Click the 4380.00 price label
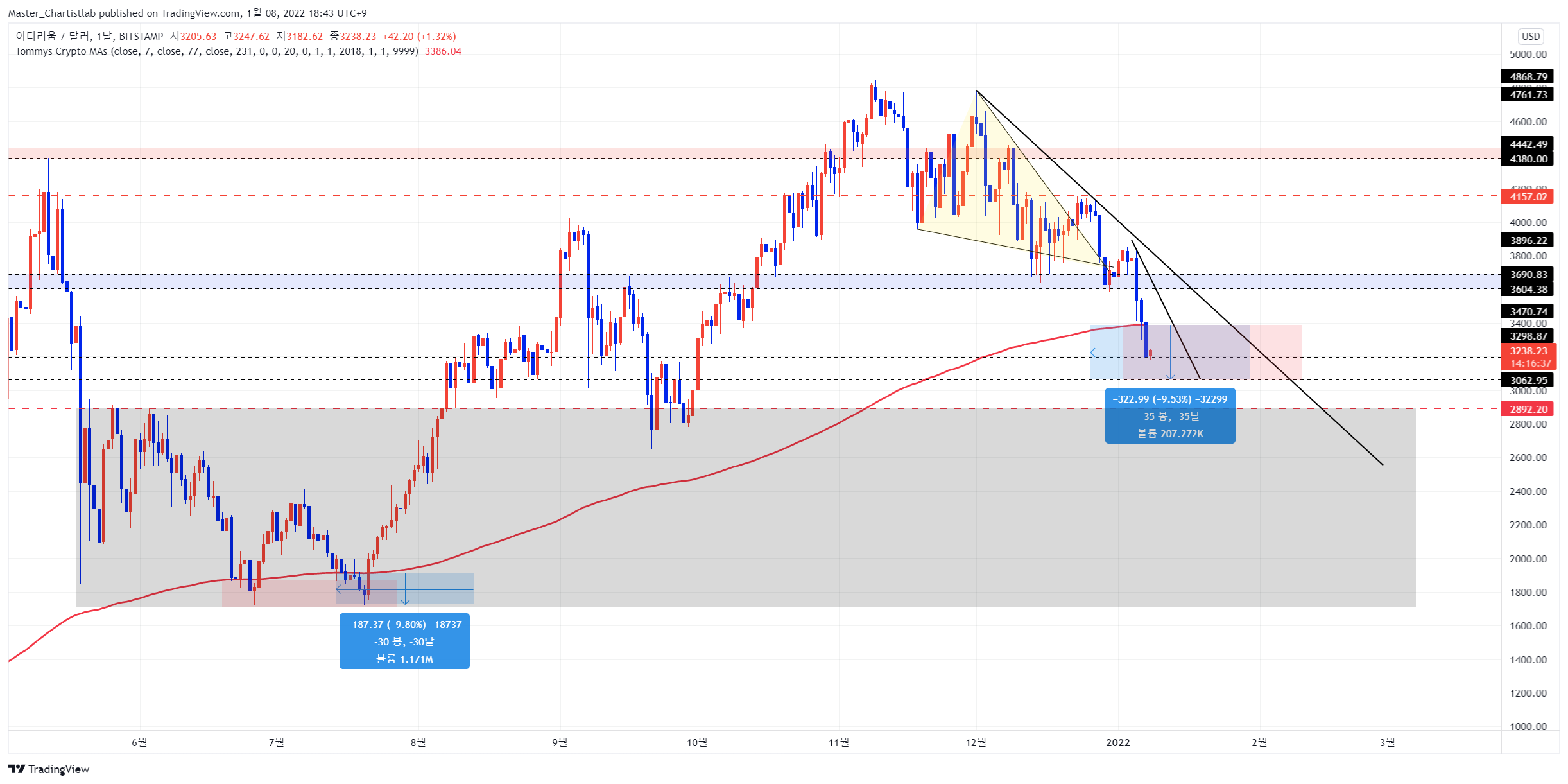Viewport: 1568px width, 784px height. (x=1528, y=159)
